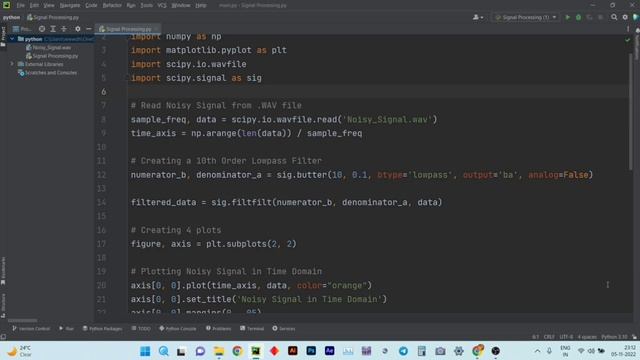
Task: Click the Windows Start button
Action: 145,351
